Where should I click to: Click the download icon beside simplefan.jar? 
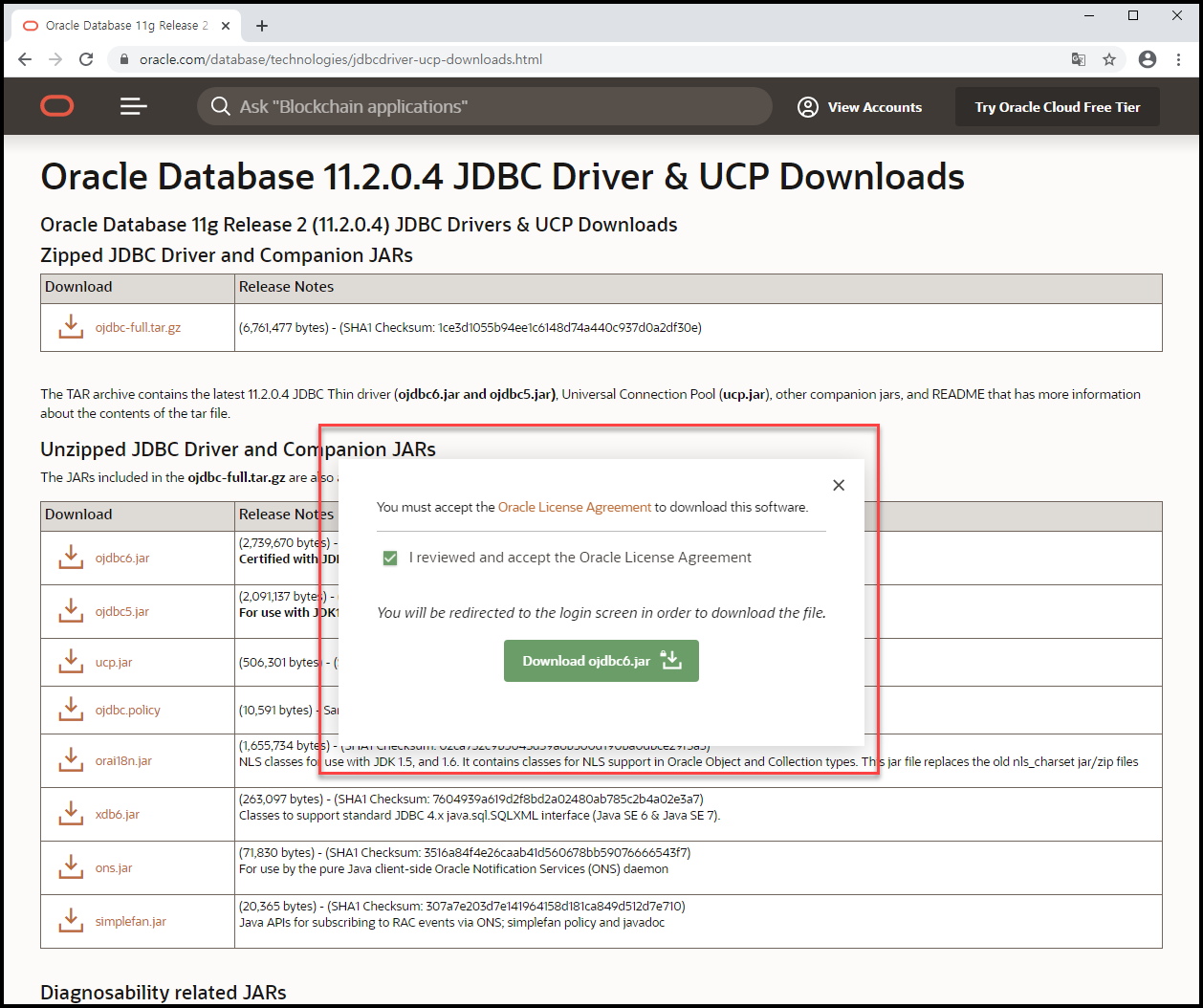[x=71, y=921]
